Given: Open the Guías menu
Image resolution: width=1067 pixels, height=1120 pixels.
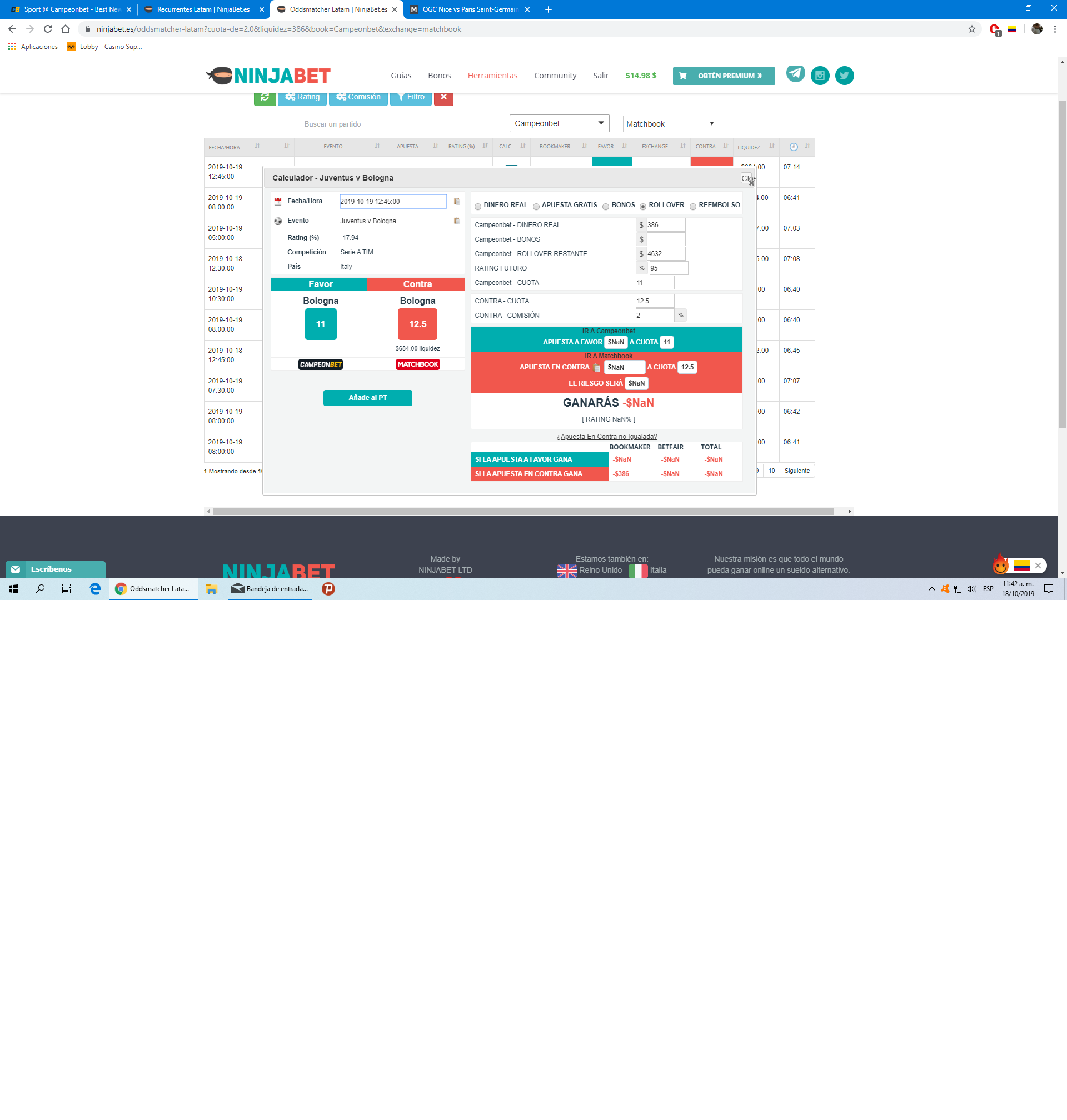Looking at the screenshot, I should click(x=401, y=76).
